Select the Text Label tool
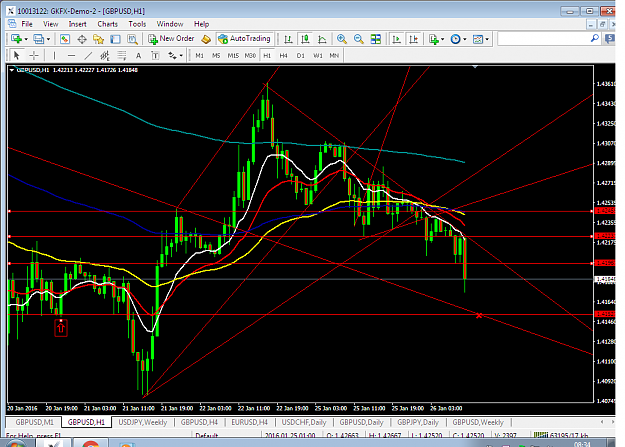The width and height of the screenshot is (625, 447). pyautogui.click(x=155, y=55)
